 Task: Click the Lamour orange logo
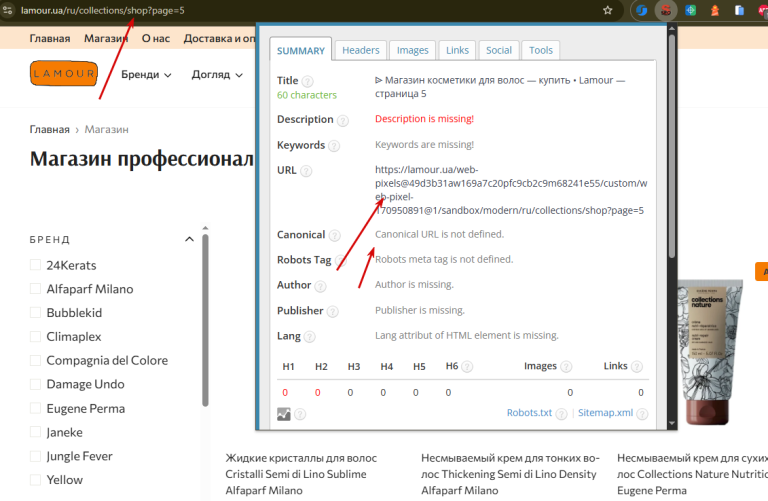coord(64,73)
